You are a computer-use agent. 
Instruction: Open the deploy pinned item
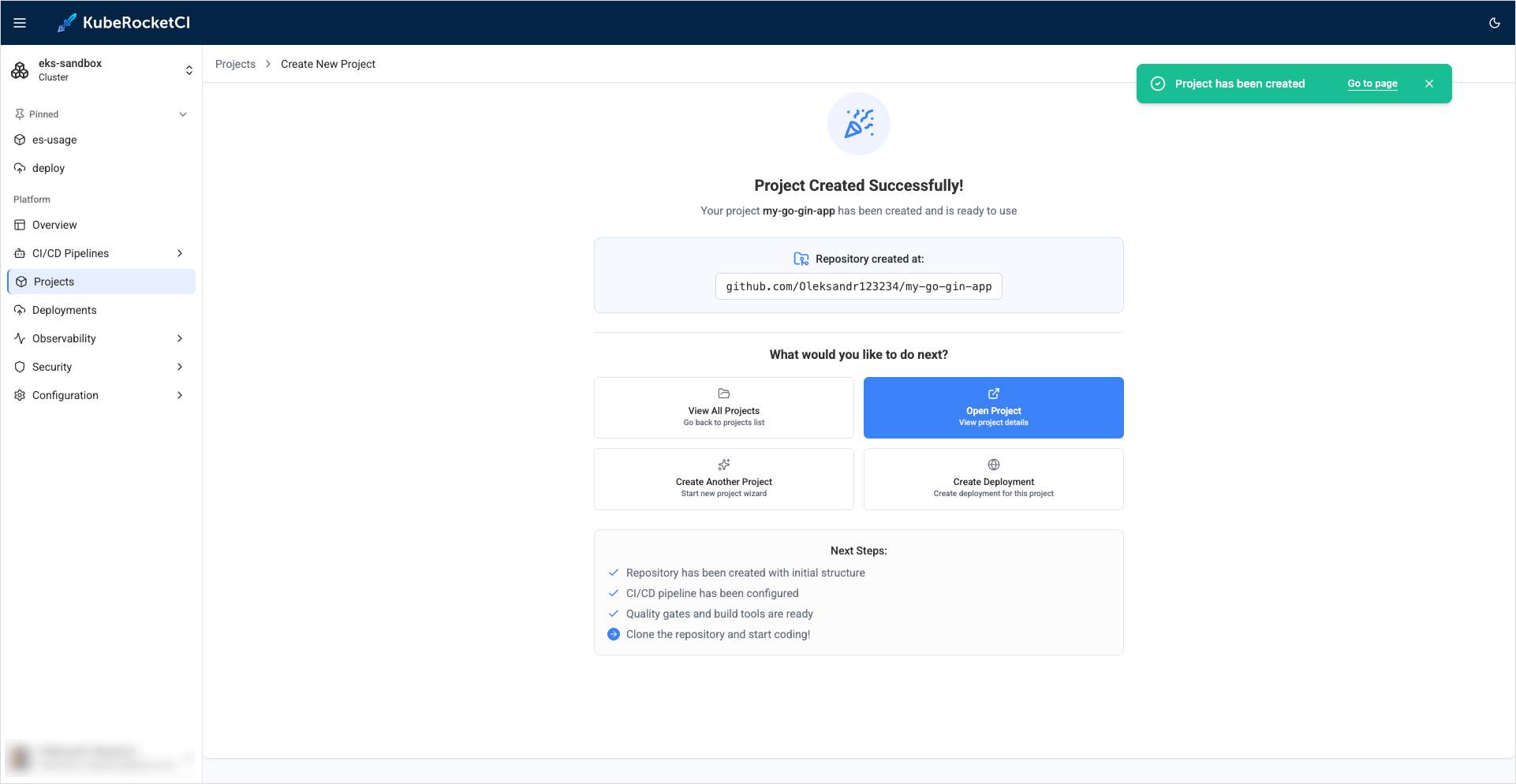pyautogui.click(x=50, y=168)
